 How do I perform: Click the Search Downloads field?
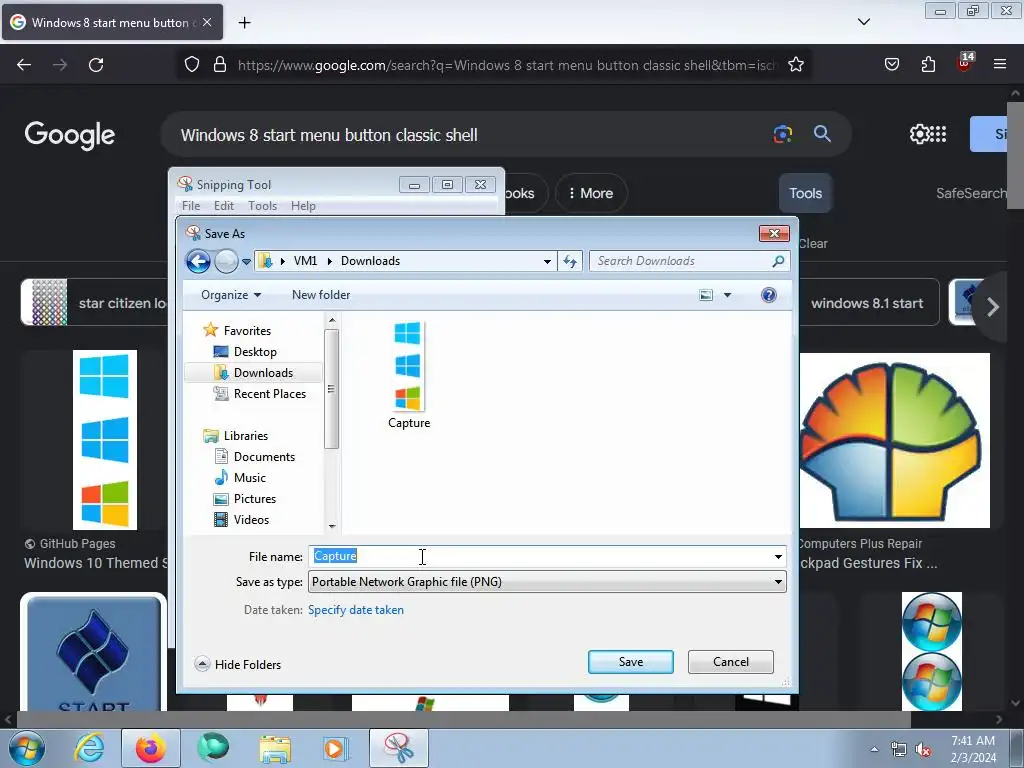pyautogui.click(x=690, y=261)
